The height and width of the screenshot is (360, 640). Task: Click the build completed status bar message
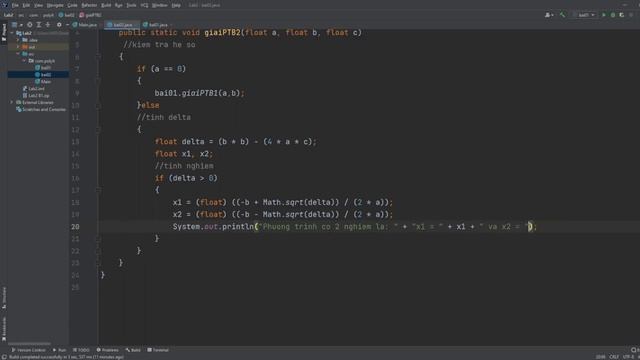(67, 357)
